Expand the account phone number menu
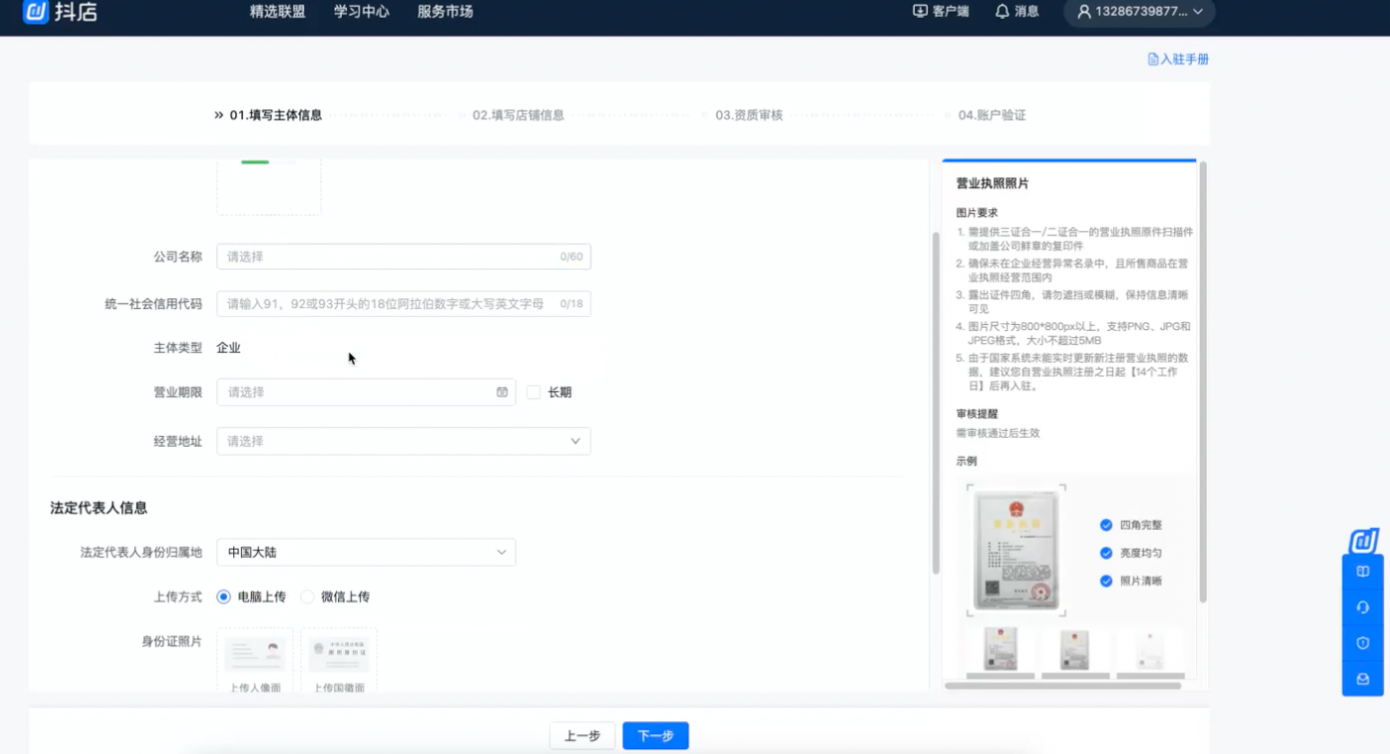 1140,12
